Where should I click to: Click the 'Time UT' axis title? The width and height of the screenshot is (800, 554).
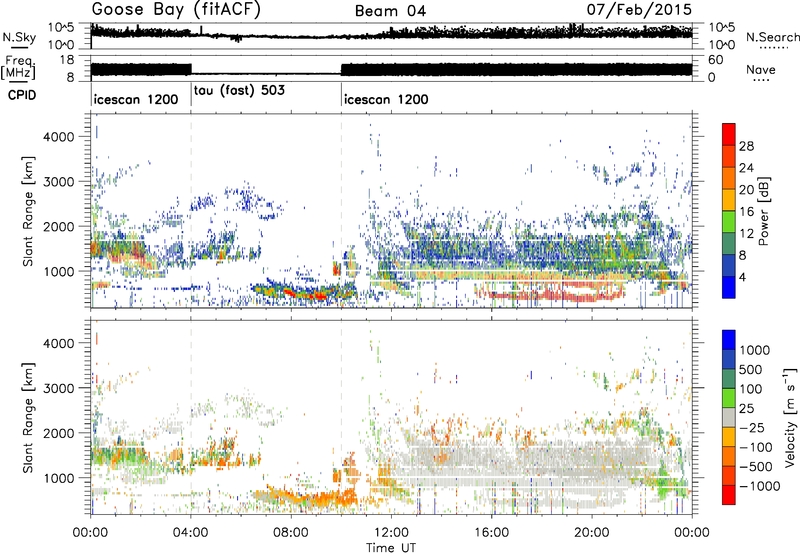[391, 548]
